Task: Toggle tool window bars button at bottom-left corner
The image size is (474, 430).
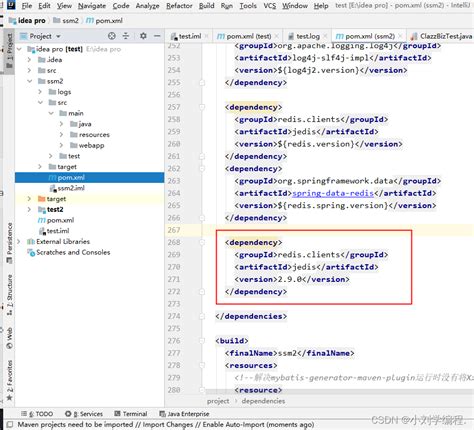Action: [10, 424]
